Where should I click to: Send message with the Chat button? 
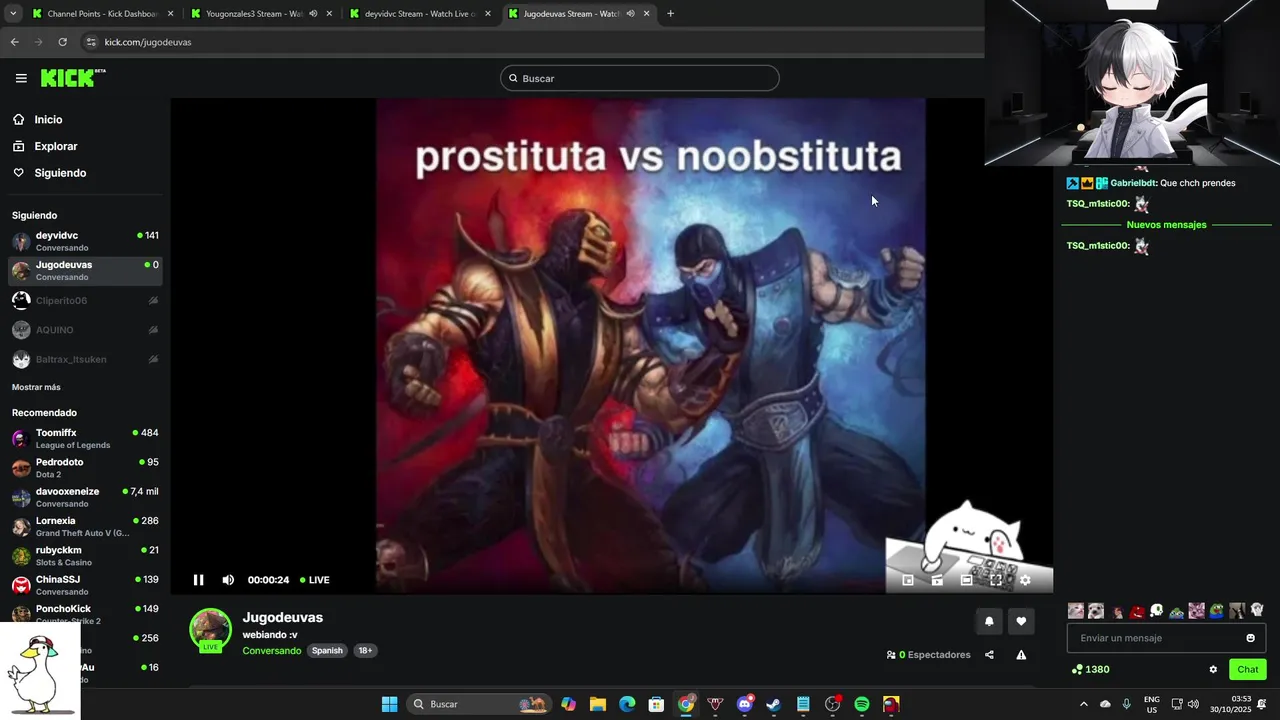click(x=1248, y=670)
